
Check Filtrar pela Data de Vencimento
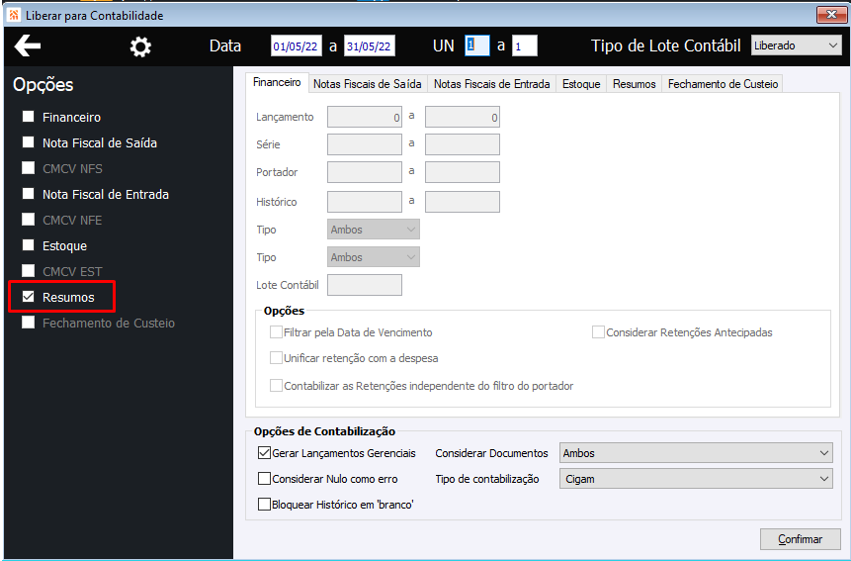click(276, 332)
